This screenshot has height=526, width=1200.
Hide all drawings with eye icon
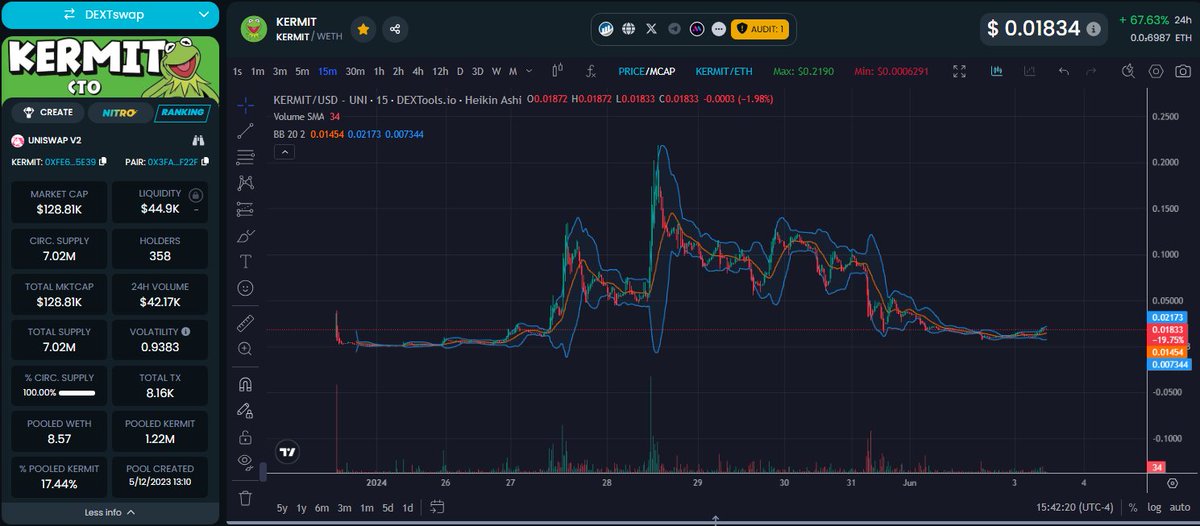245,462
